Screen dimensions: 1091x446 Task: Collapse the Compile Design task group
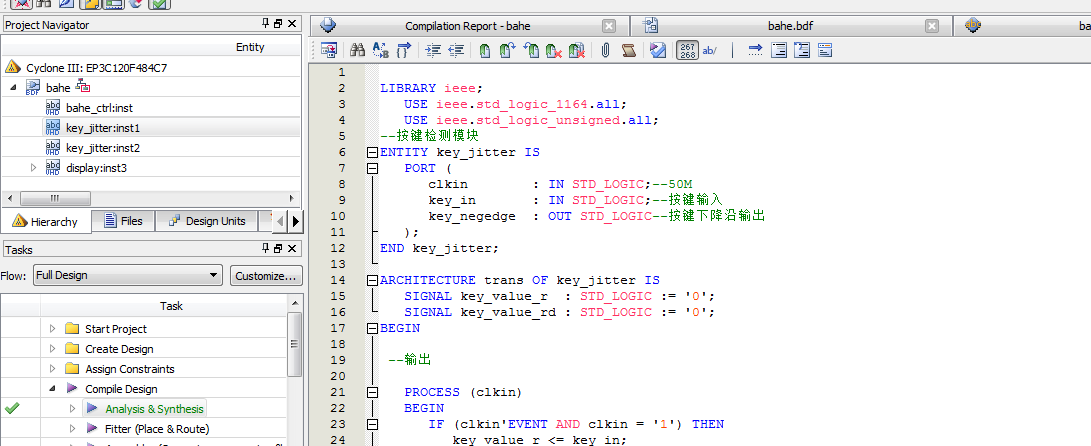(x=53, y=389)
